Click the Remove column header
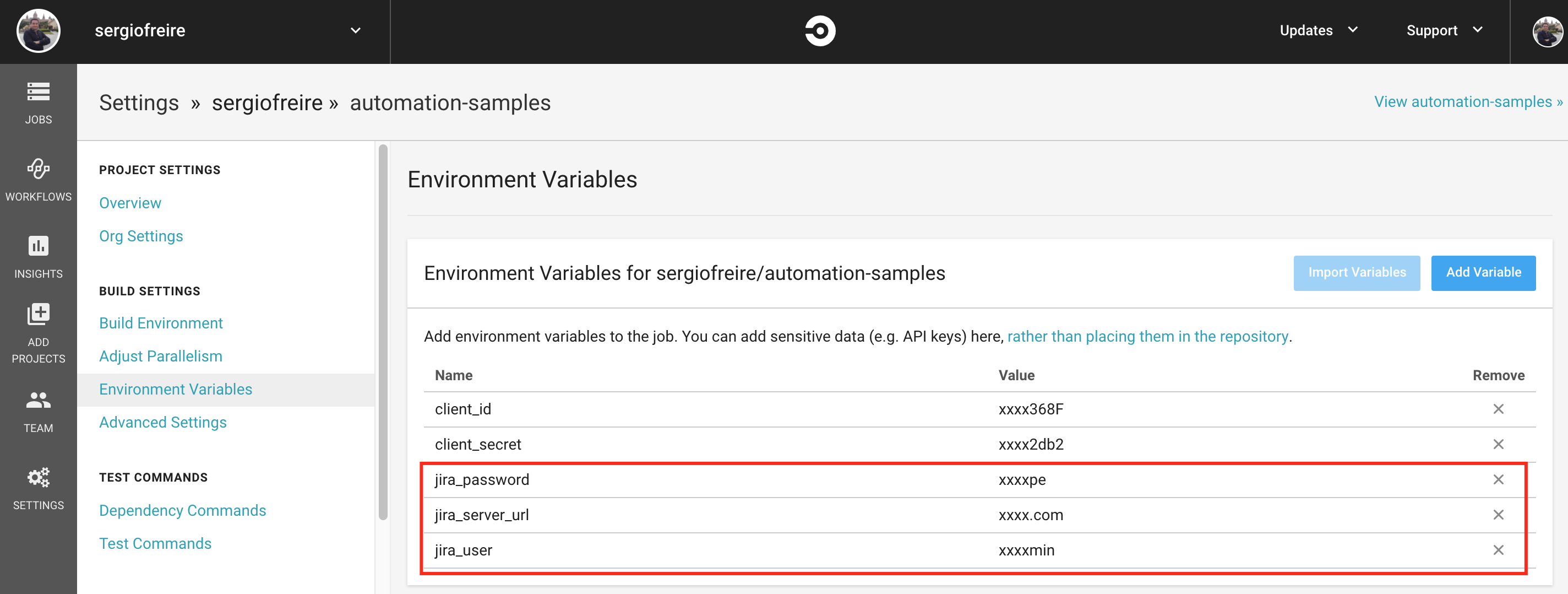1568x594 pixels. tap(1498, 375)
